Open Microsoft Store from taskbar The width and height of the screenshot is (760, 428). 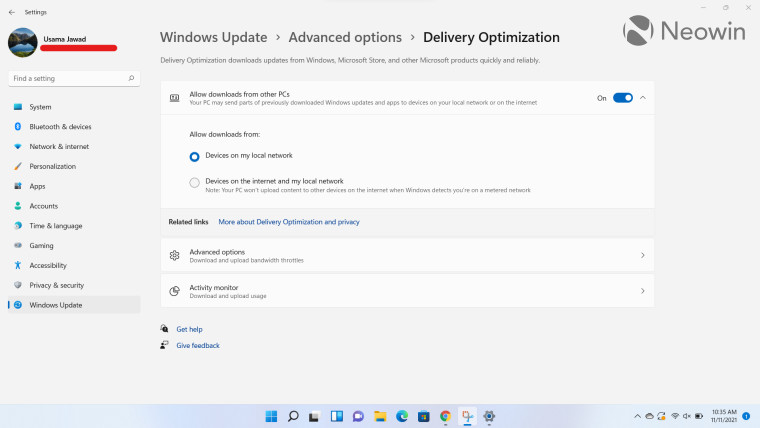coord(424,416)
